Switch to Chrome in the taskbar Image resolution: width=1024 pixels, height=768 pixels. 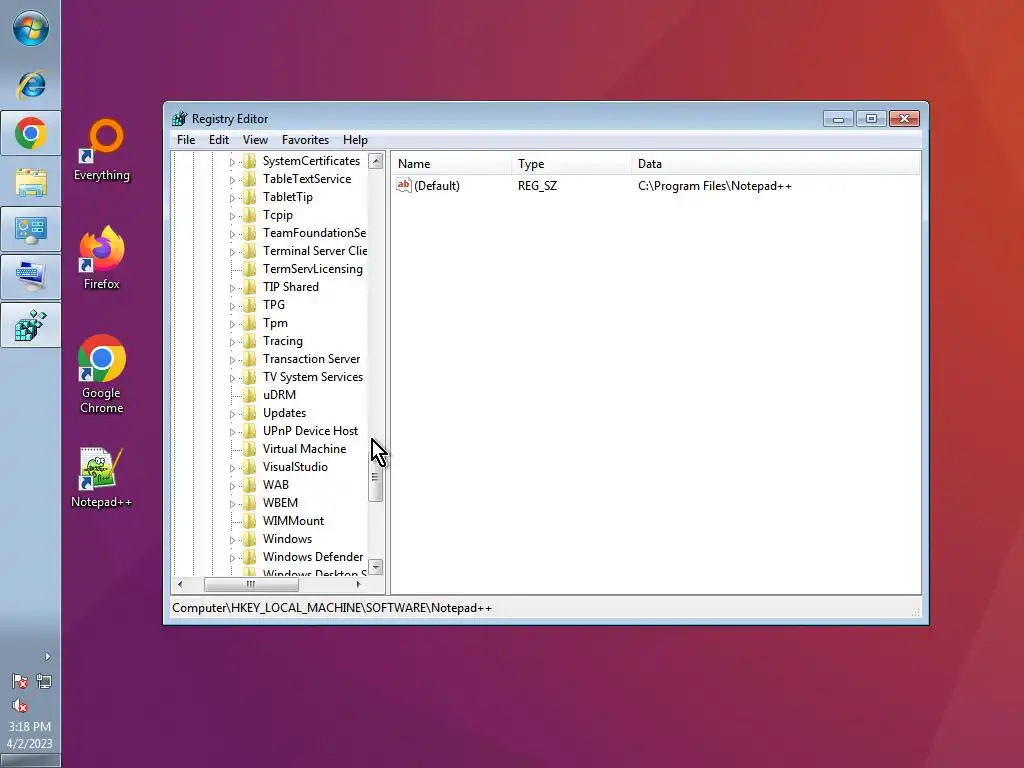[31, 133]
